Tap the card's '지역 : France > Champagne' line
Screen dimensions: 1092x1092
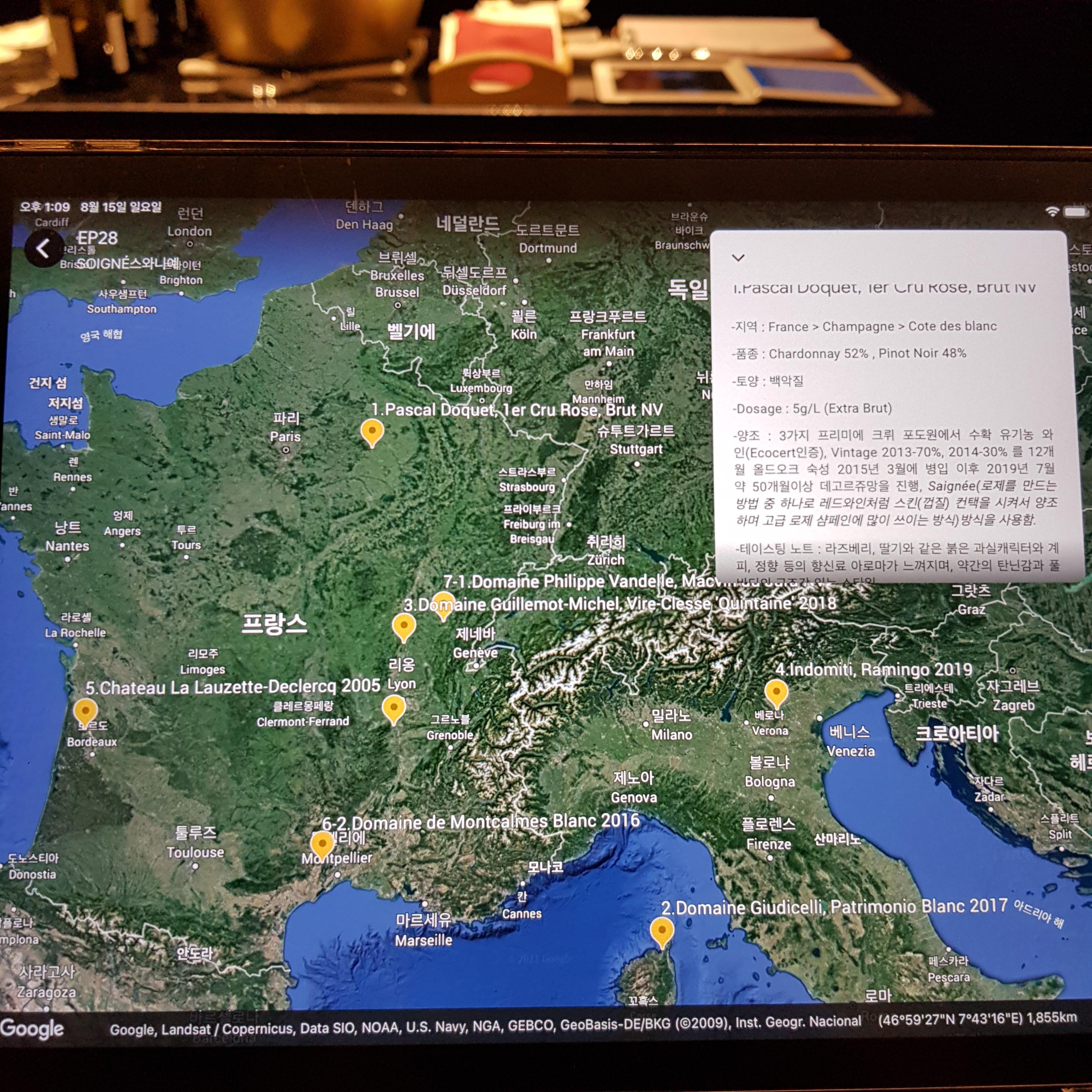pos(864,327)
